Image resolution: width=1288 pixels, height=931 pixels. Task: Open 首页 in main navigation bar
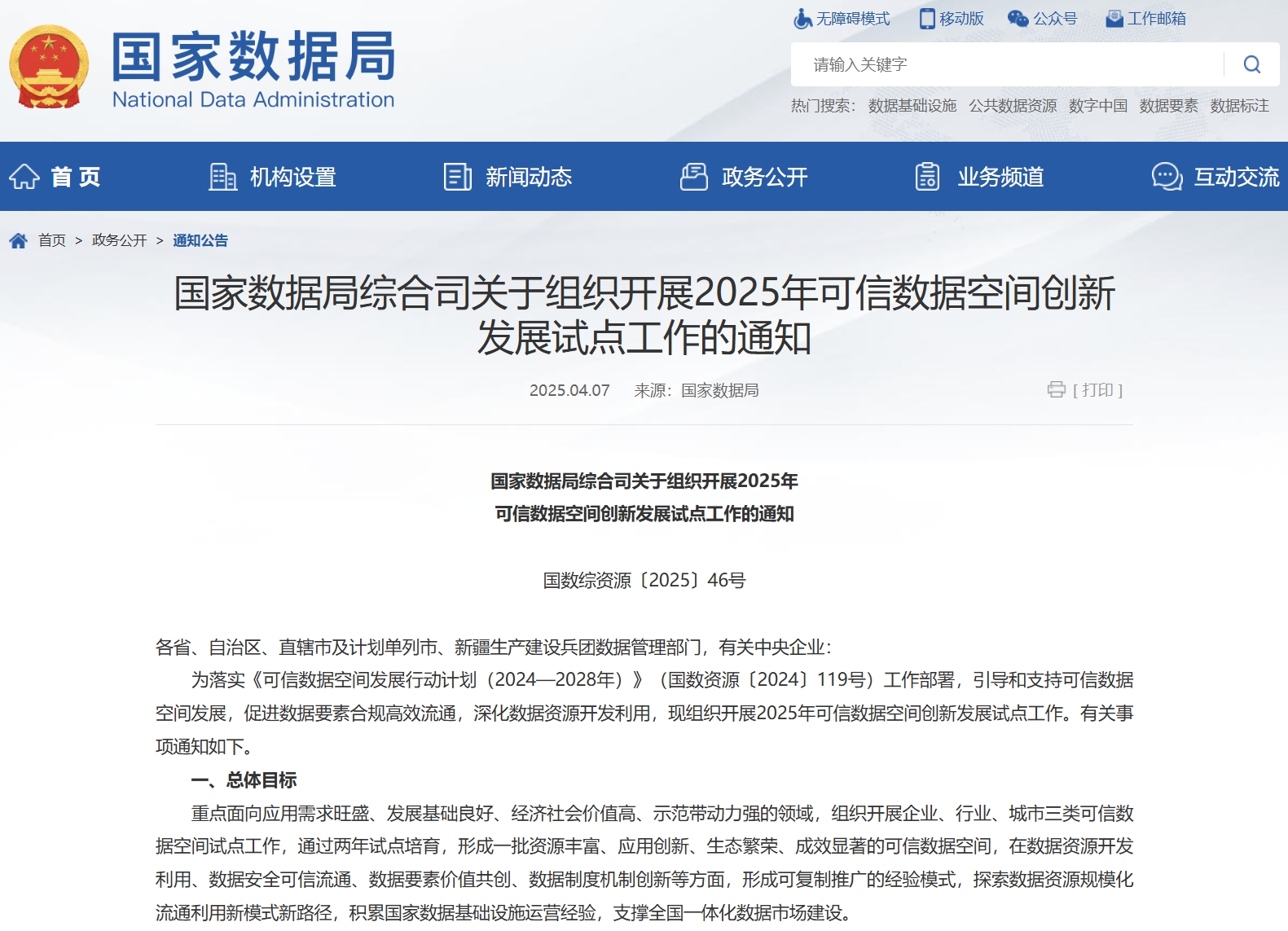[76, 177]
